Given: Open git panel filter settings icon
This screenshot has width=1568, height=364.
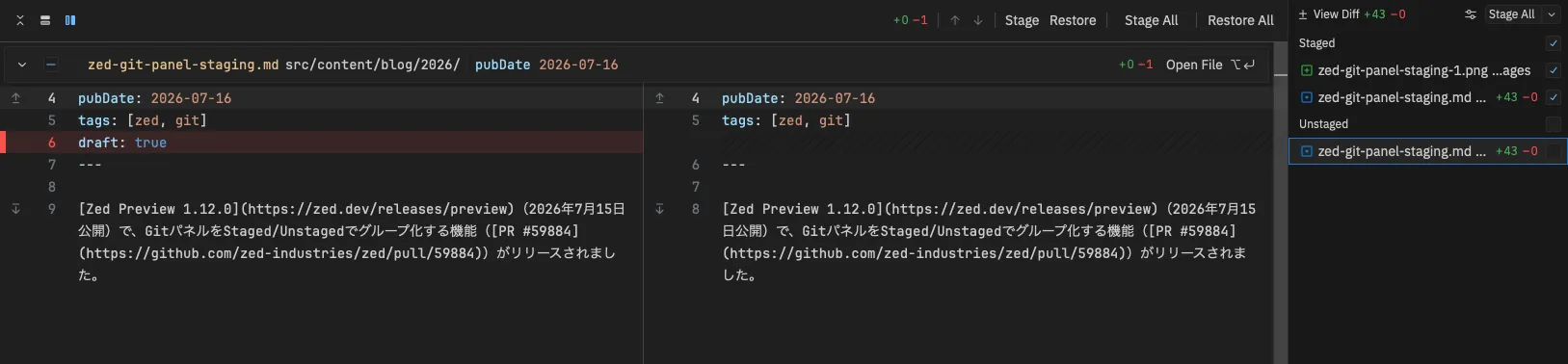Looking at the screenshot, I should tap(1471, 14).
